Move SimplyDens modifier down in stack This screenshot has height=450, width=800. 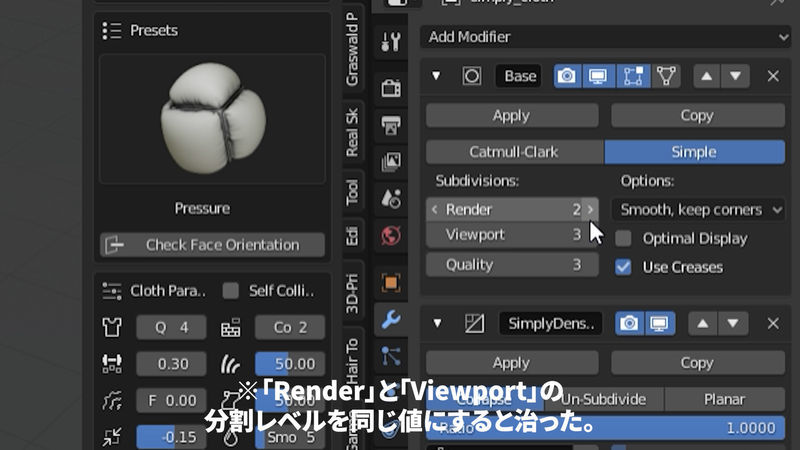point(733,323)
